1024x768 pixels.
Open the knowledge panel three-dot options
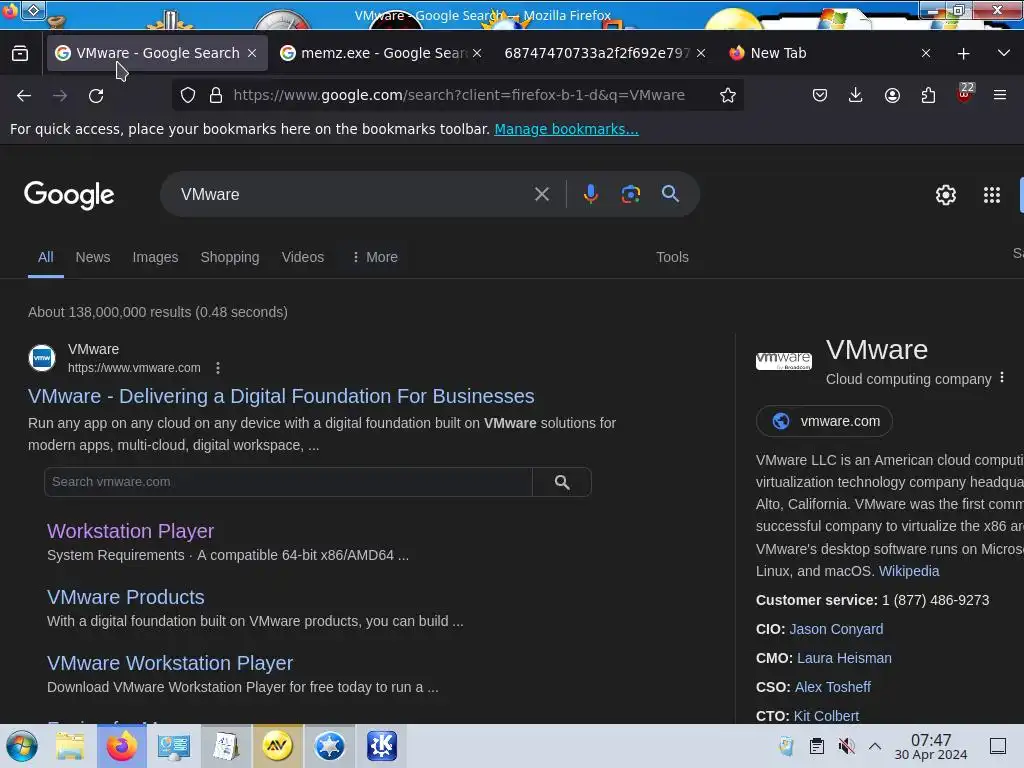click(1002, 378)
